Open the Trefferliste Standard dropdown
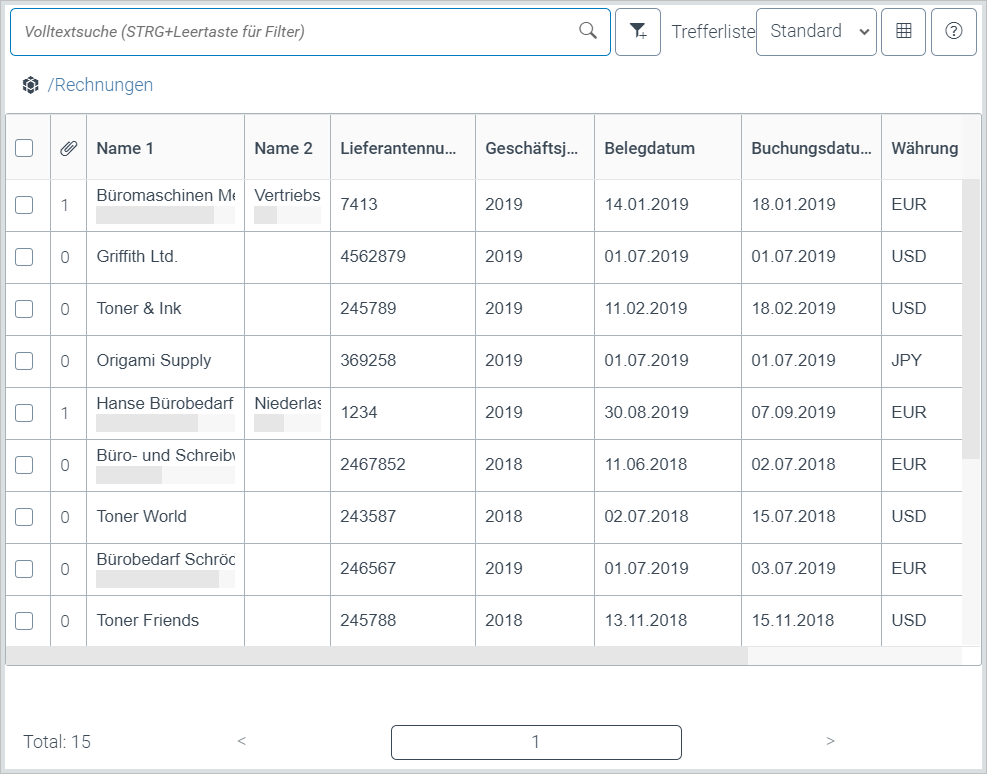Viewport: 987px width, 774px height. pyautogui.click(x=816, y=32)
